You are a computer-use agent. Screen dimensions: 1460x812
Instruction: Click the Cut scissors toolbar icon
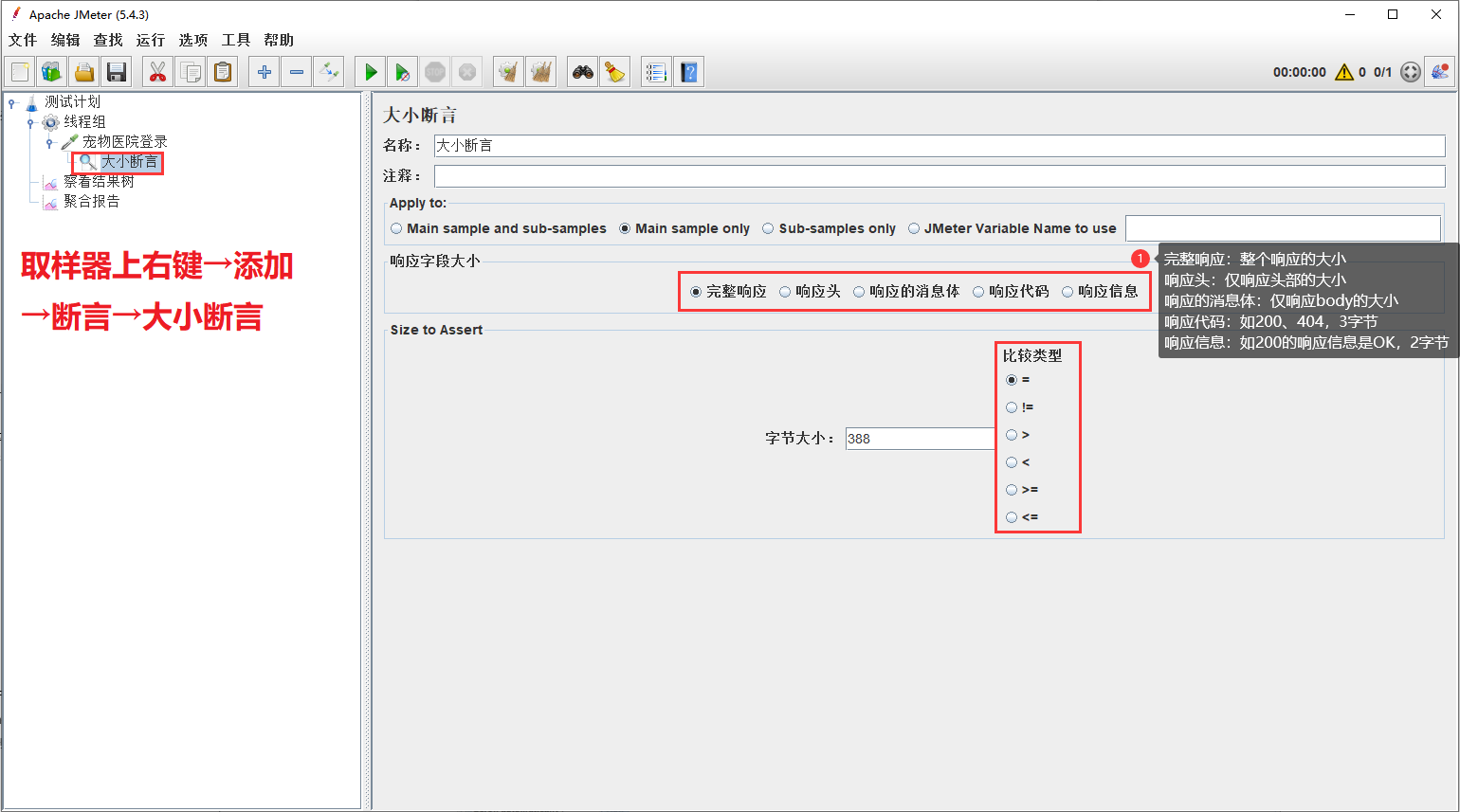pos(157,72)
